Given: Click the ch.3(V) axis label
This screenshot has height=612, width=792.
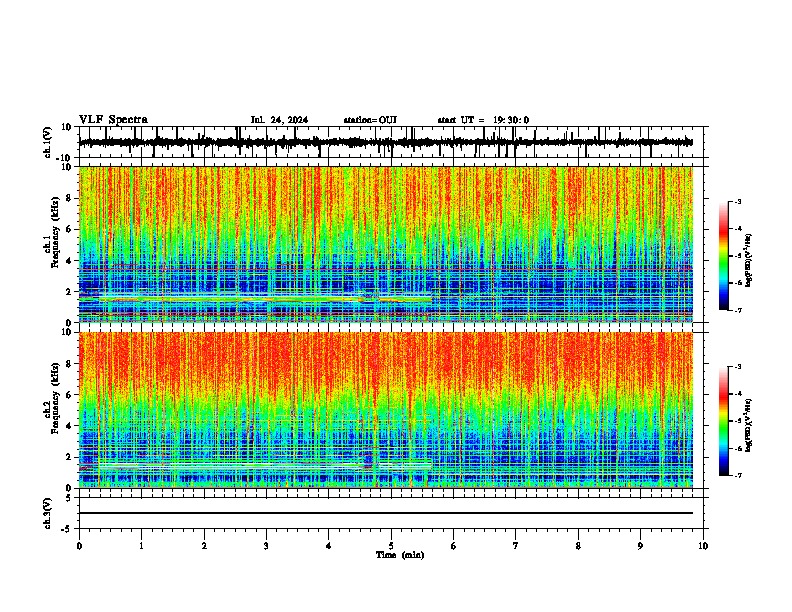Looking at the screenshot, I should (48, 513).
